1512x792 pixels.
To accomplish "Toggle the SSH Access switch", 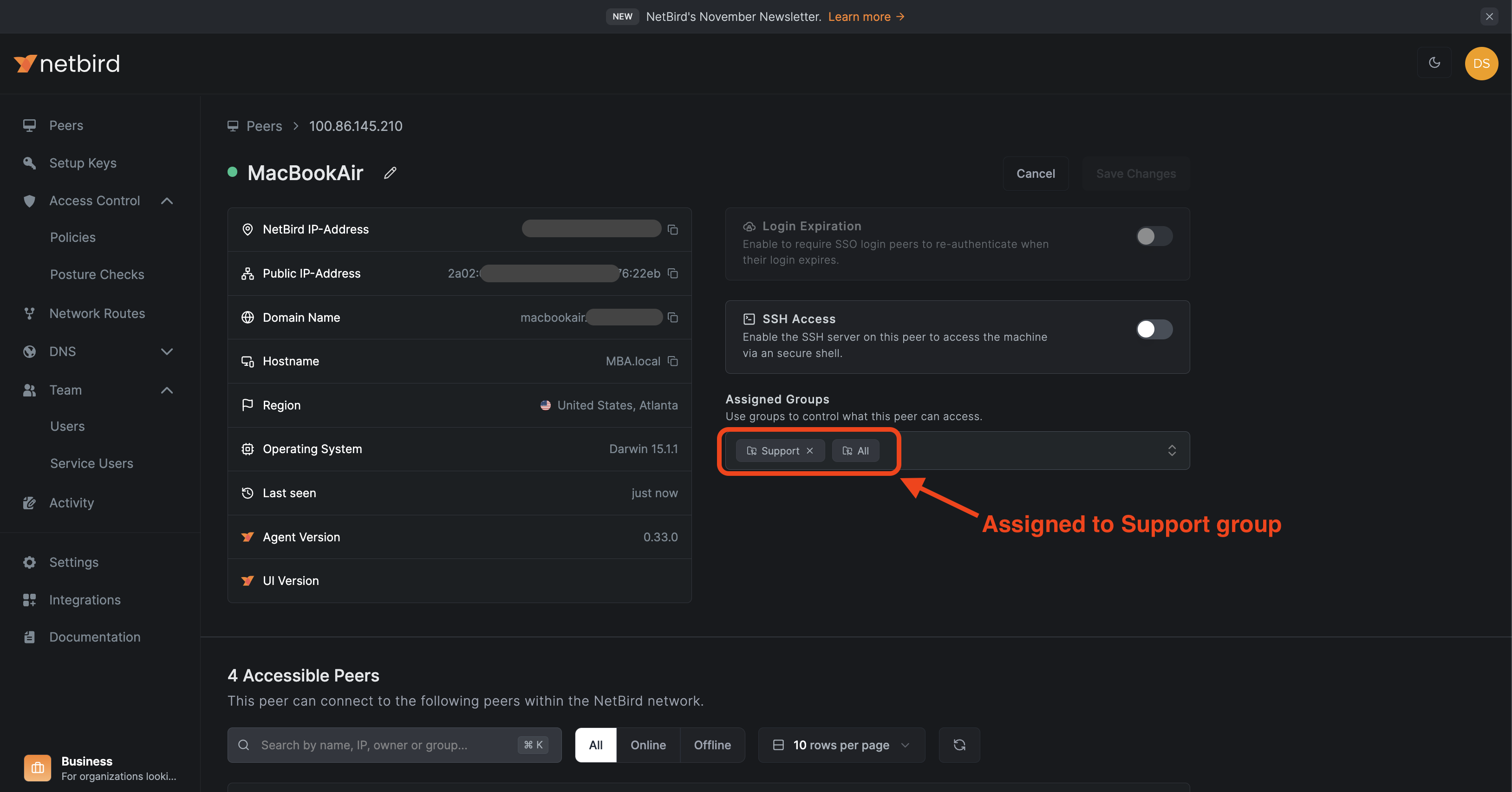I will [1154, 328].
